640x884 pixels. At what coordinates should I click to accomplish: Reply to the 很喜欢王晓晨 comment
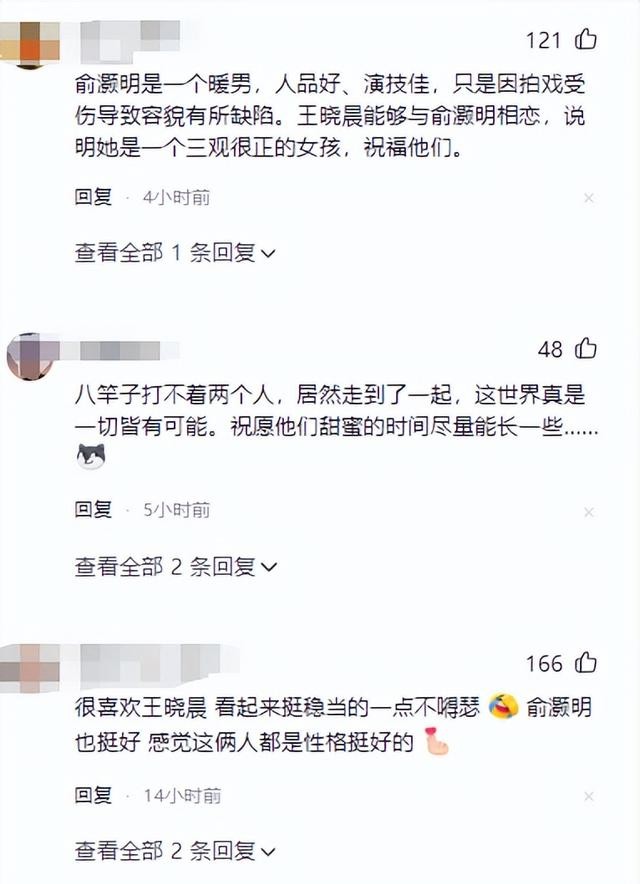pos(94,795)
